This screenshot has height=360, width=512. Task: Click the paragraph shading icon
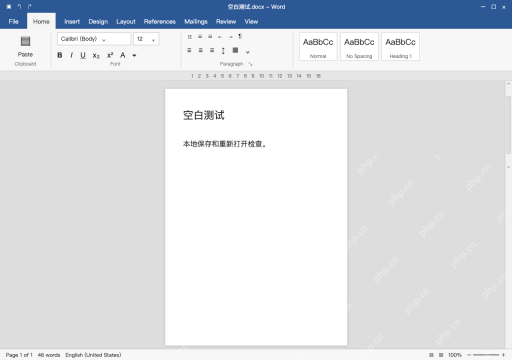[x=235, y=50]
